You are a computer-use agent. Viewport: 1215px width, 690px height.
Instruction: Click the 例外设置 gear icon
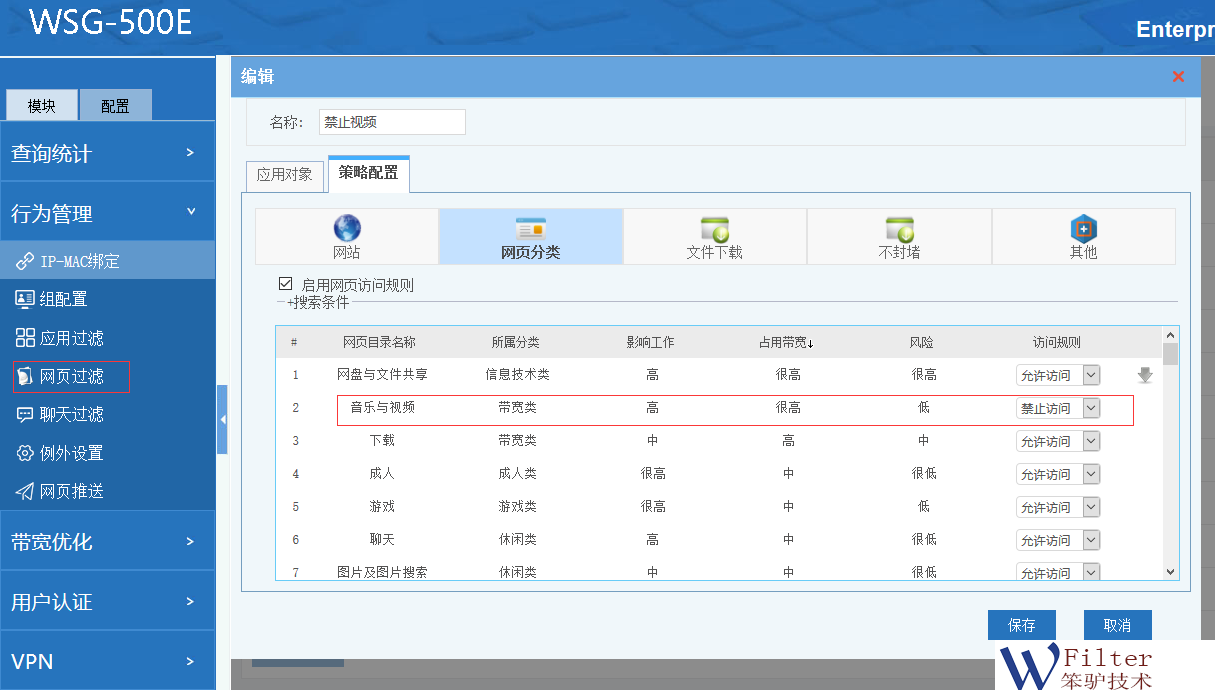point(25,453)
